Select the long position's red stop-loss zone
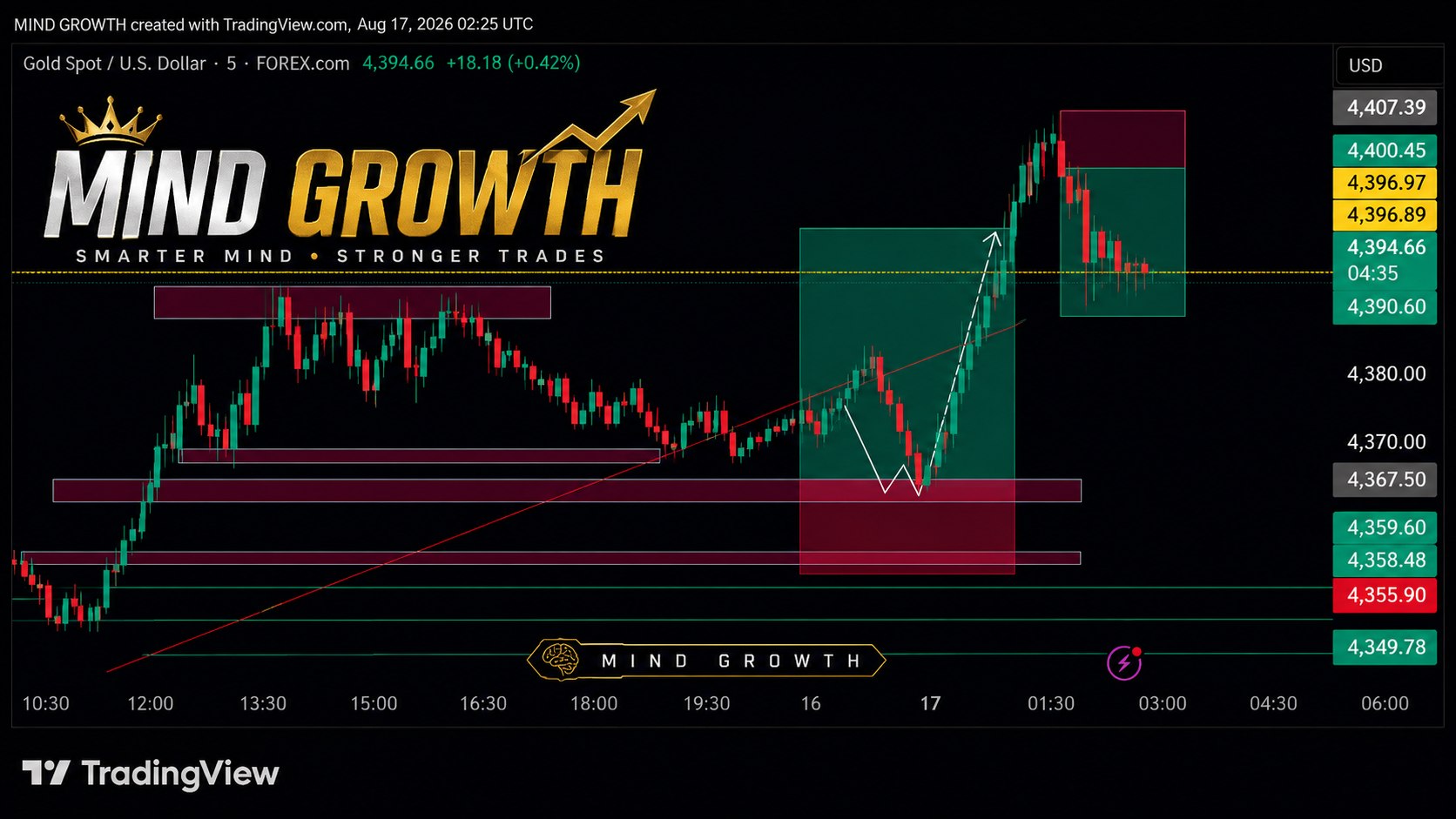Image resolution: width=1456 pixels, height=819 pixels. tap(907, 527)
